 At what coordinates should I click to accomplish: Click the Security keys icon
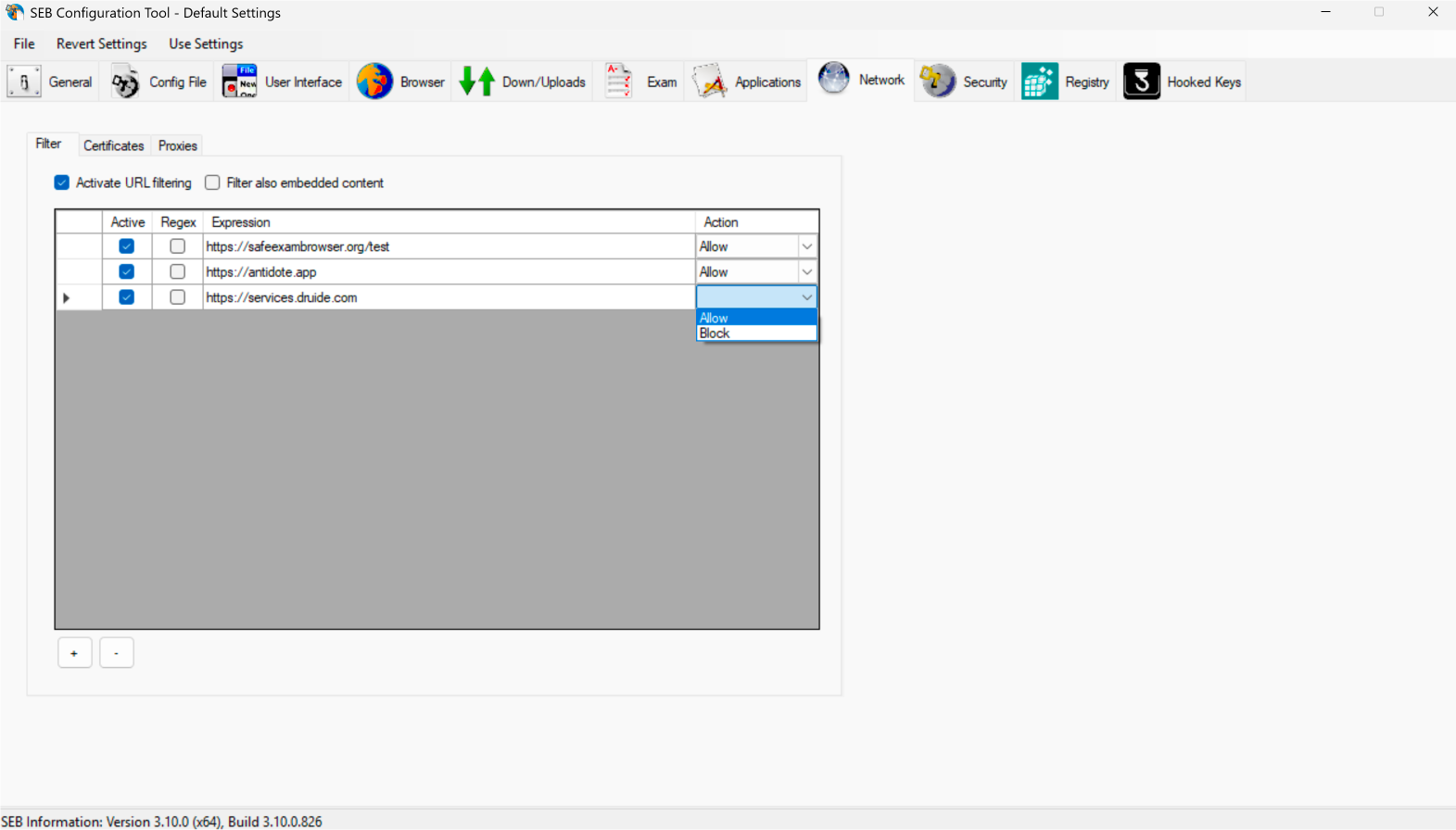(x=937, y=82)
